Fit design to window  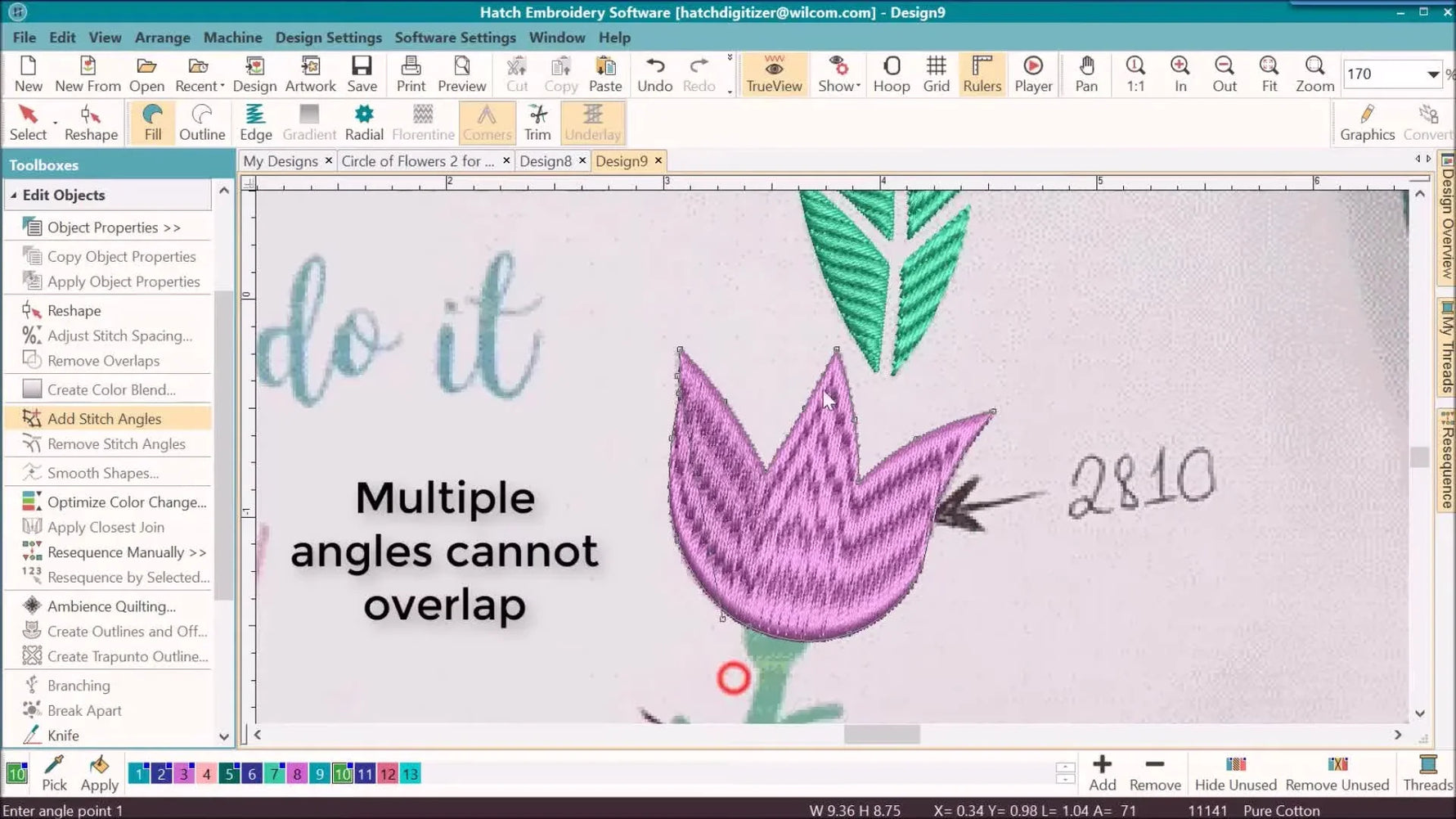tap(1269, 74)
